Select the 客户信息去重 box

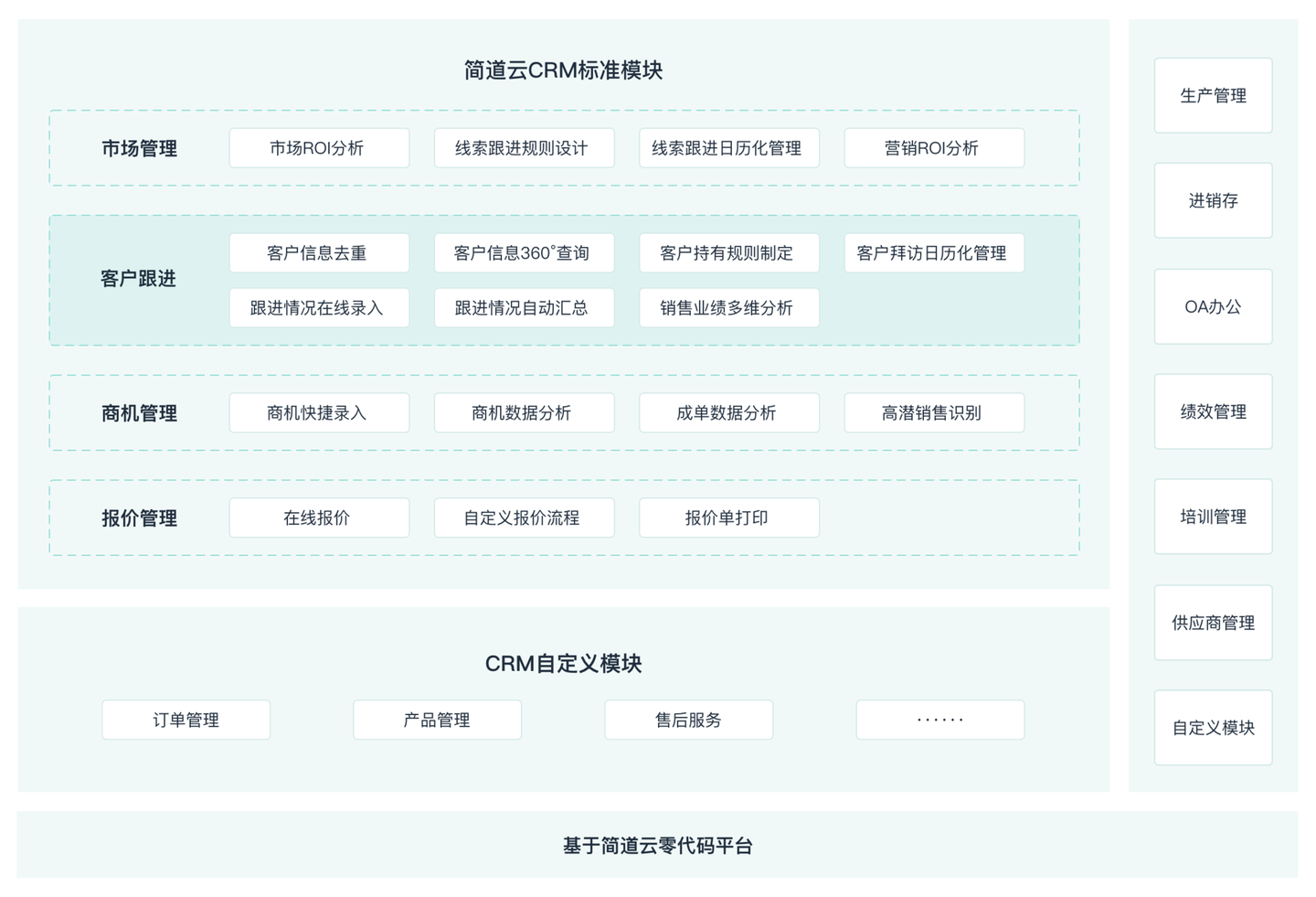(x=319, y=253)
